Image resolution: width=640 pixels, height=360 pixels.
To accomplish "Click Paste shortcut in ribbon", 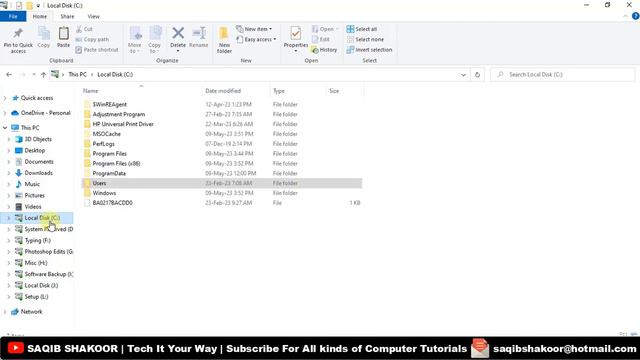I will click(x=97, y=50).
